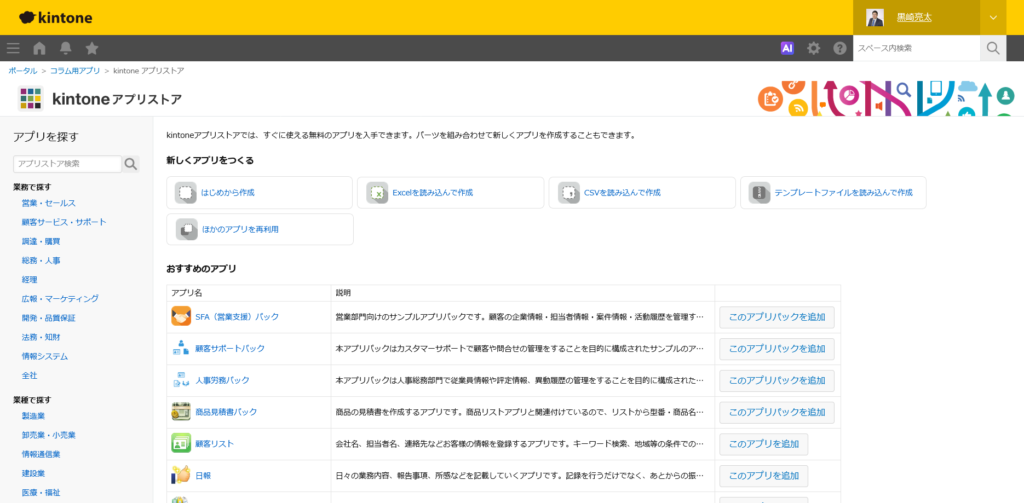Add 顧客サポートパック with its add button
Screen dimensions: 1024x503
click(x=777, y=349)
